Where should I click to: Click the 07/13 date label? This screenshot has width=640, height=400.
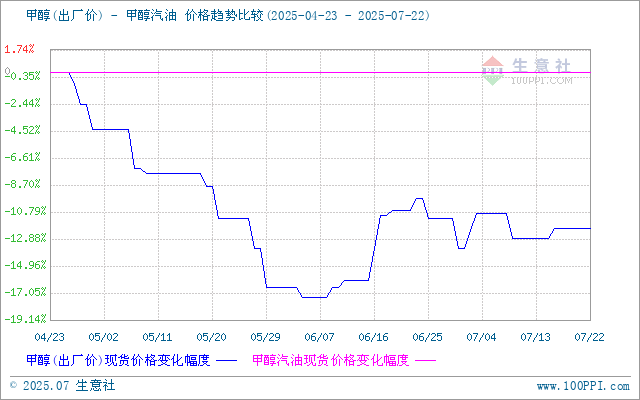tap(536, 337)
